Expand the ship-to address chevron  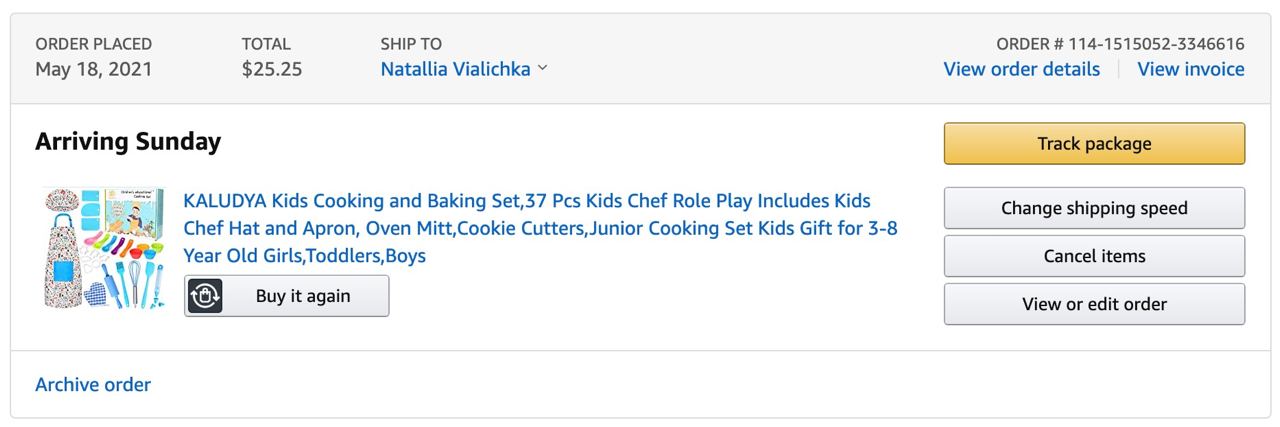click(543, 69)
